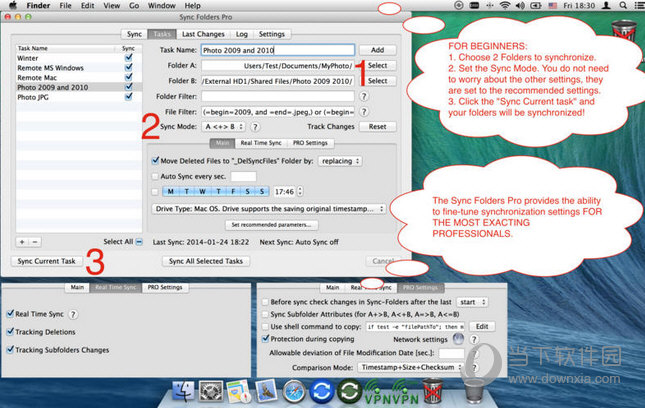Screen dimensions: 645x408
Task: Open the Log tab
Action: pos(241,34)
